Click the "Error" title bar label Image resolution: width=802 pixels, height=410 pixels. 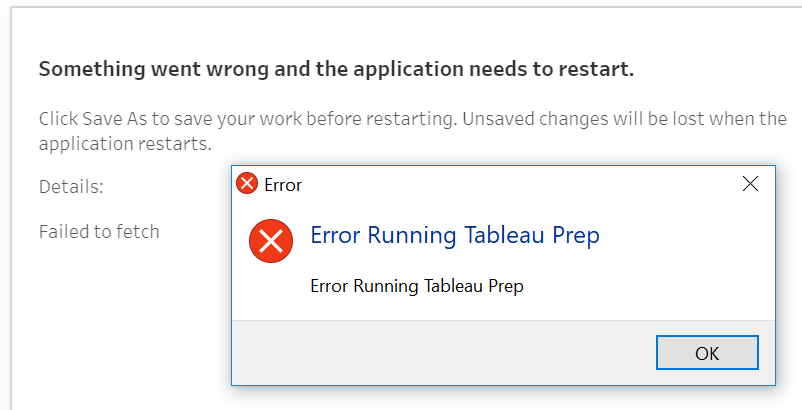click(x=283, y=185)
